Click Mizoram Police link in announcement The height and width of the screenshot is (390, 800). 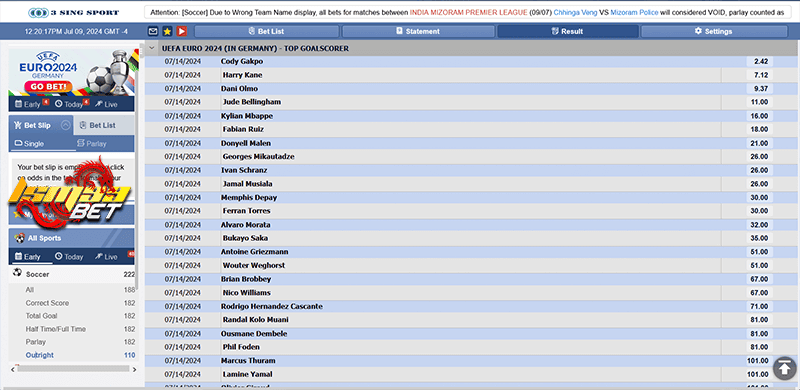click(x=634, y=12)
